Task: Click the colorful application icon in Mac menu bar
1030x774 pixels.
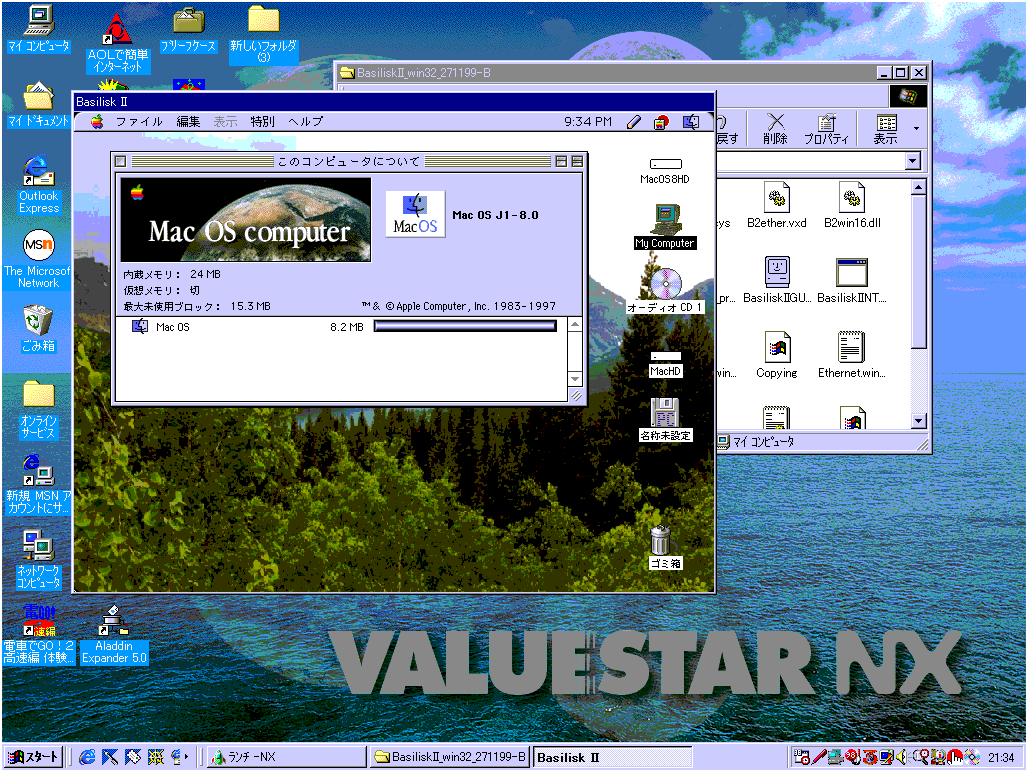Action: [x=661, y=122]
